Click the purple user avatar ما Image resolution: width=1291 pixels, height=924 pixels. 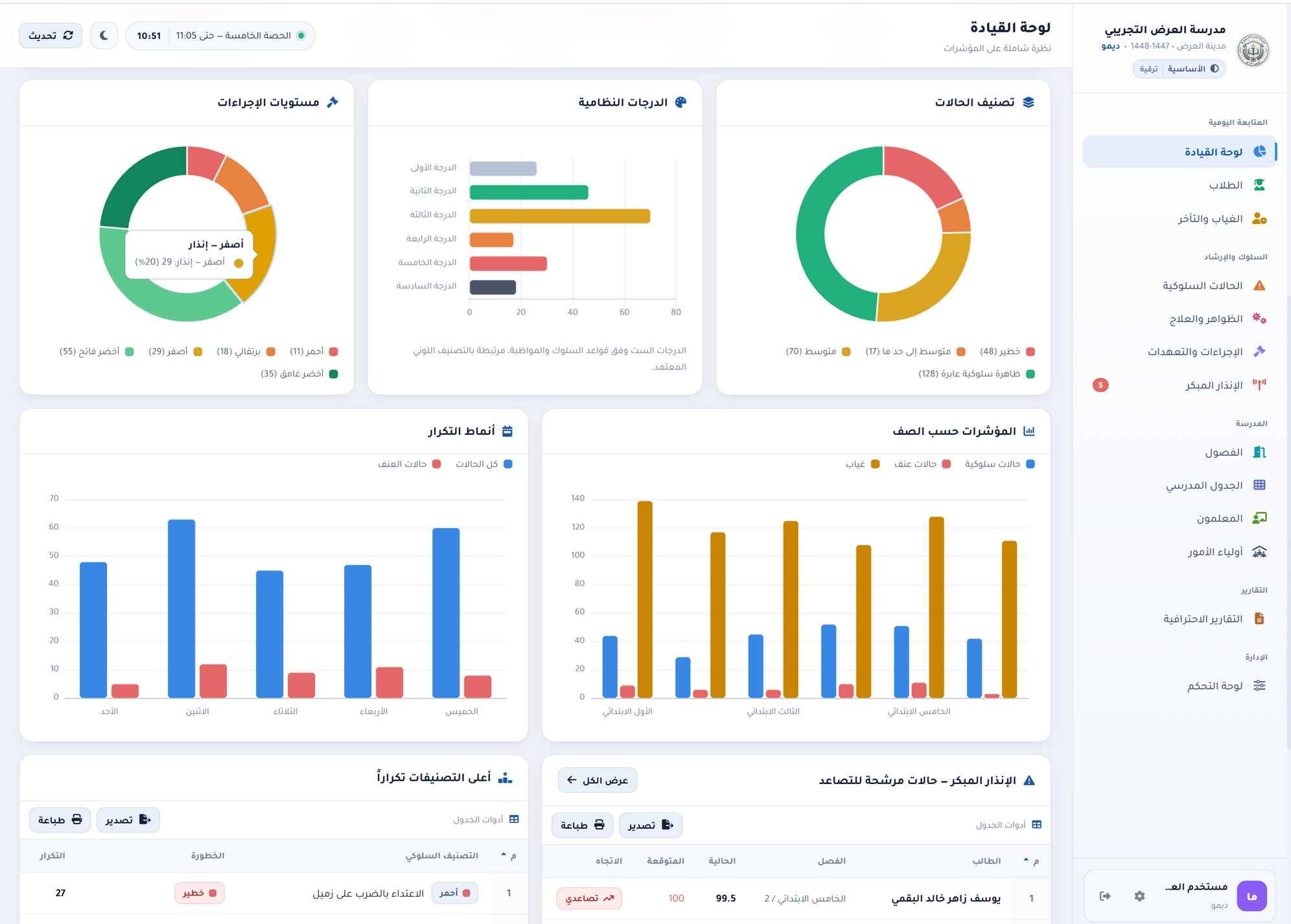1251,896
